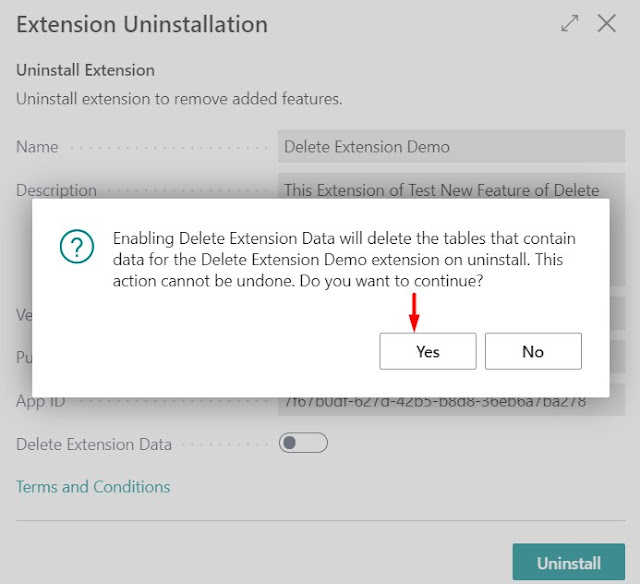Click the Name field label

click(37, 147)
